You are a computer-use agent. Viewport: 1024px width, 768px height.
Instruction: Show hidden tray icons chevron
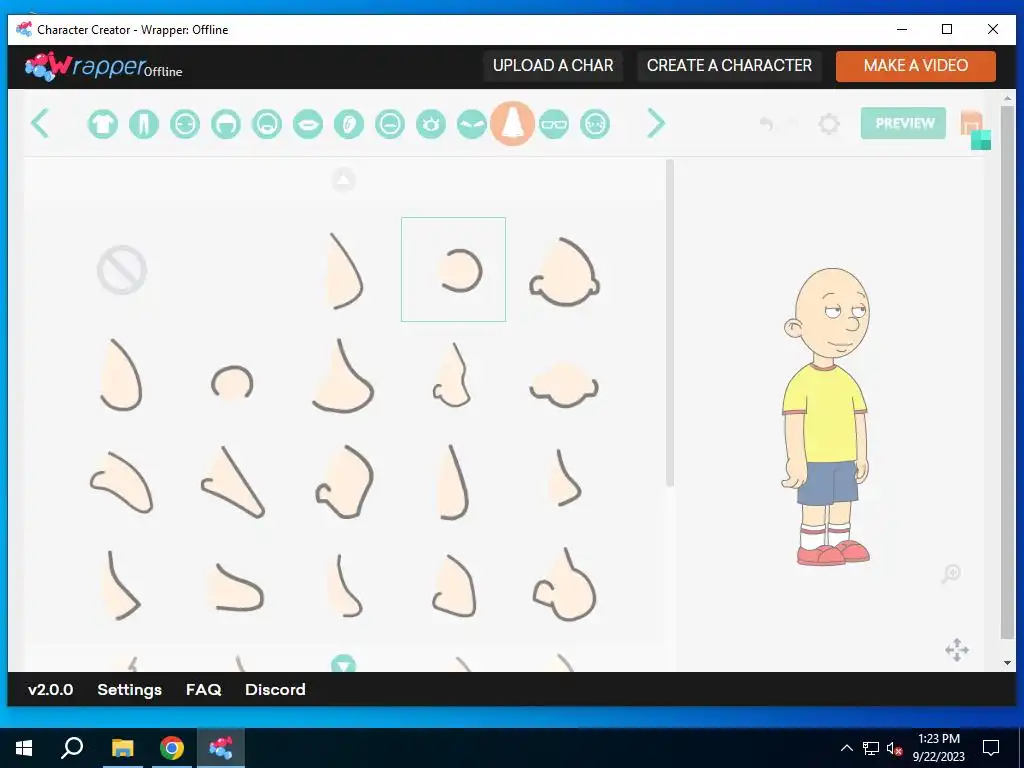[846, 748]
